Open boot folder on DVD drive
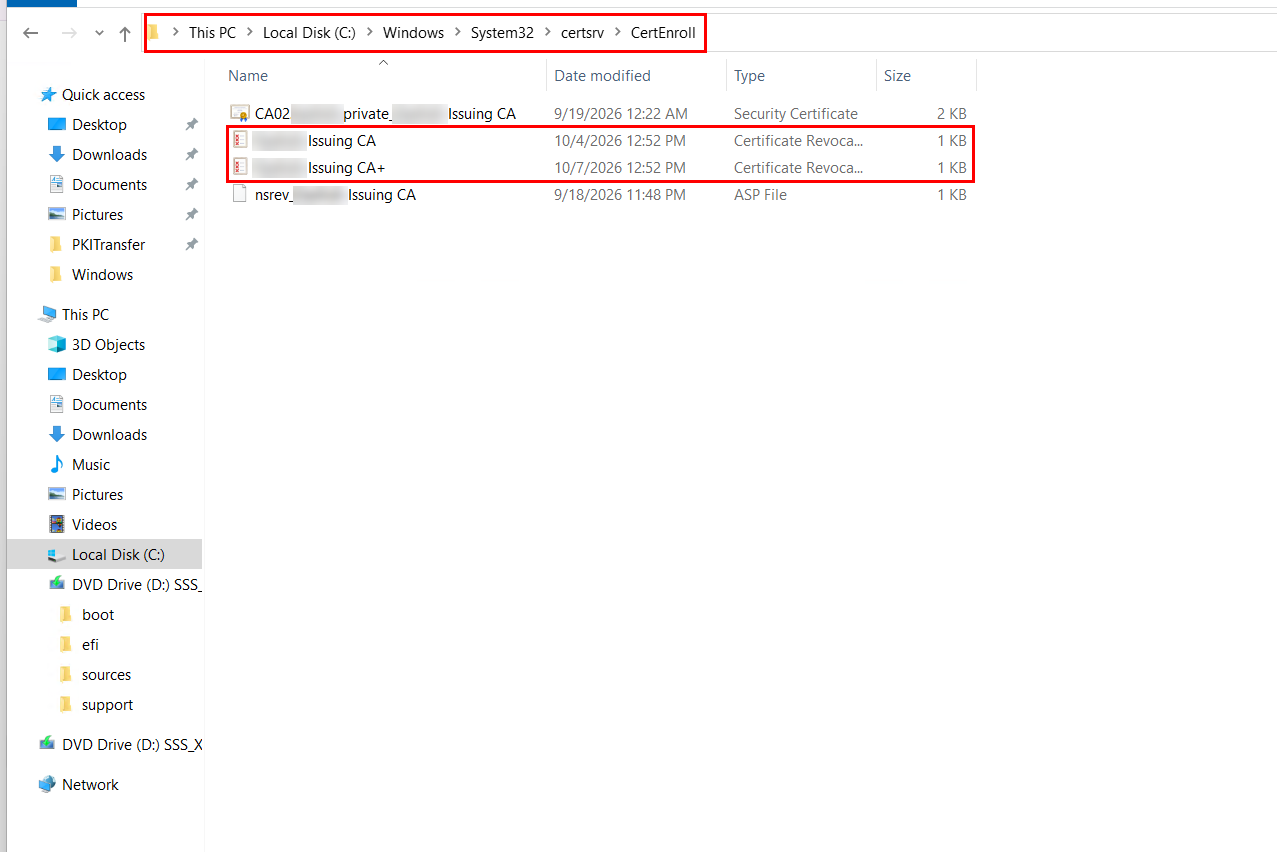 tap(98, 615)
